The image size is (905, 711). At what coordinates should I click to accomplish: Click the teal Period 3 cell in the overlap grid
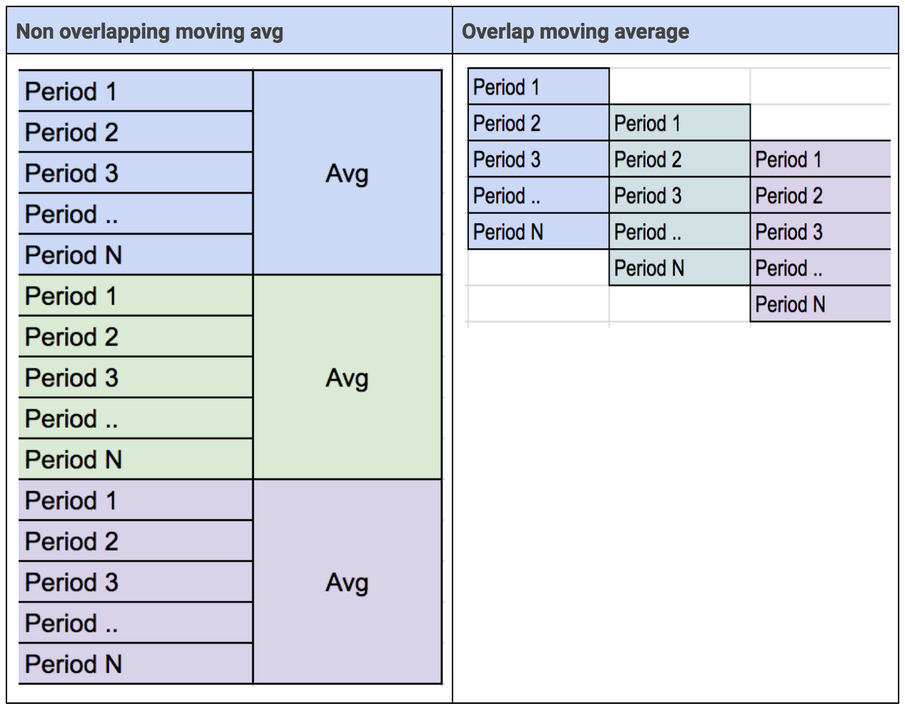coord(680,195)
